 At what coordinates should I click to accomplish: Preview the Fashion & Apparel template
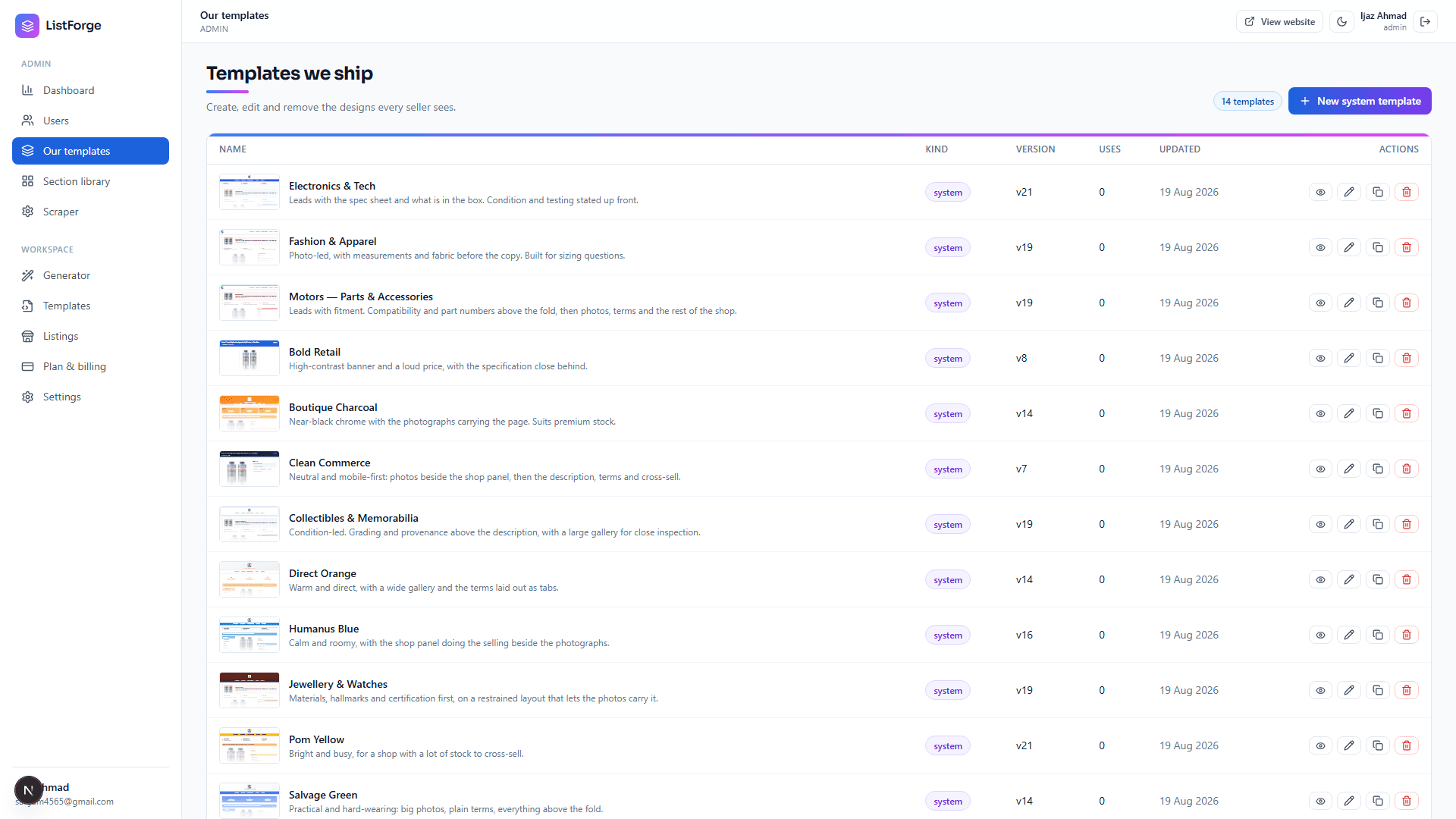(x=1320, y=247)
